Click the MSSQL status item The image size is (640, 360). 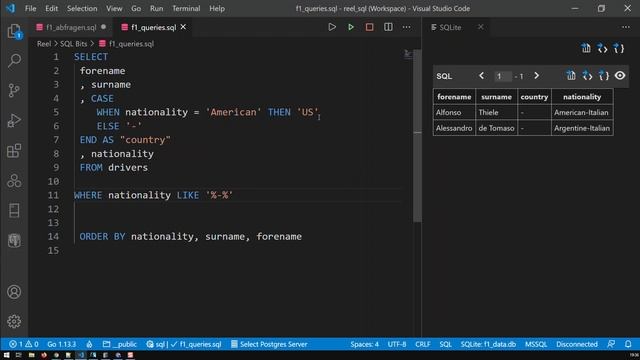pyautogui.click(x=536, y=344)
